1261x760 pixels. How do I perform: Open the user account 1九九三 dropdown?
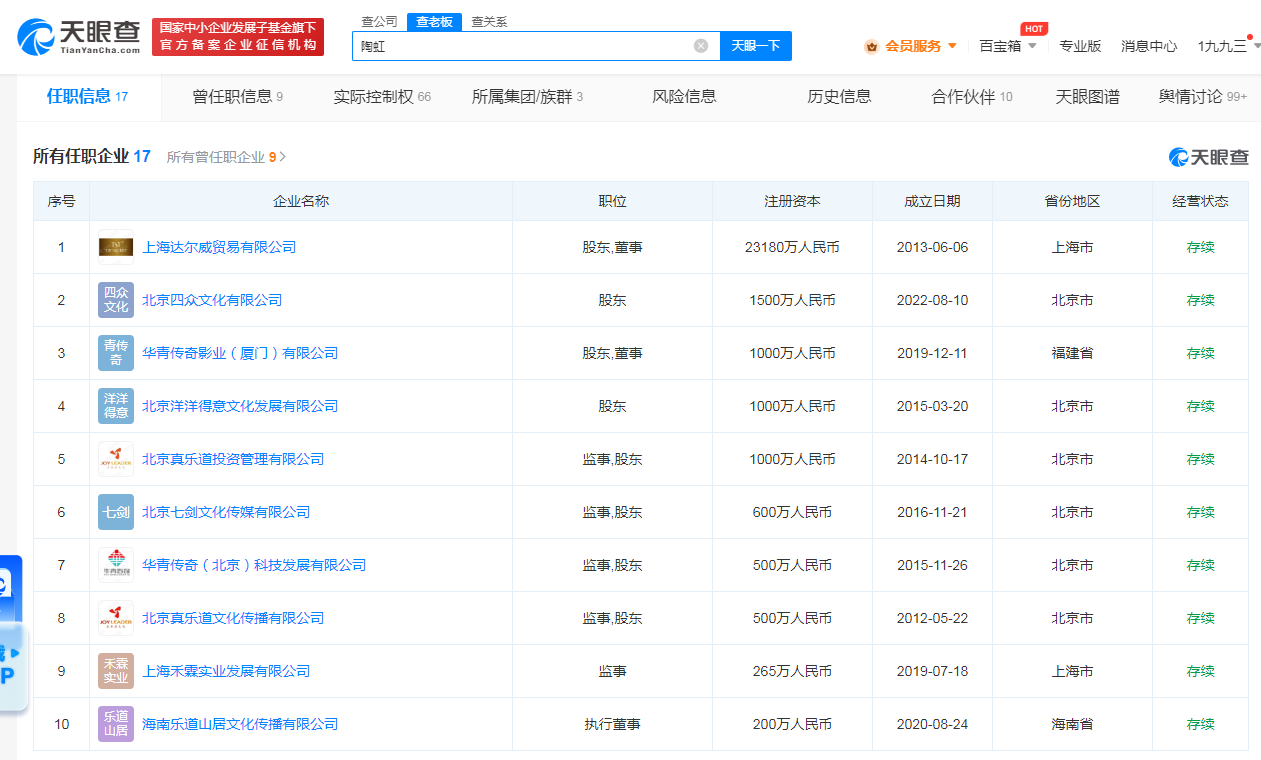(1228, 46)
